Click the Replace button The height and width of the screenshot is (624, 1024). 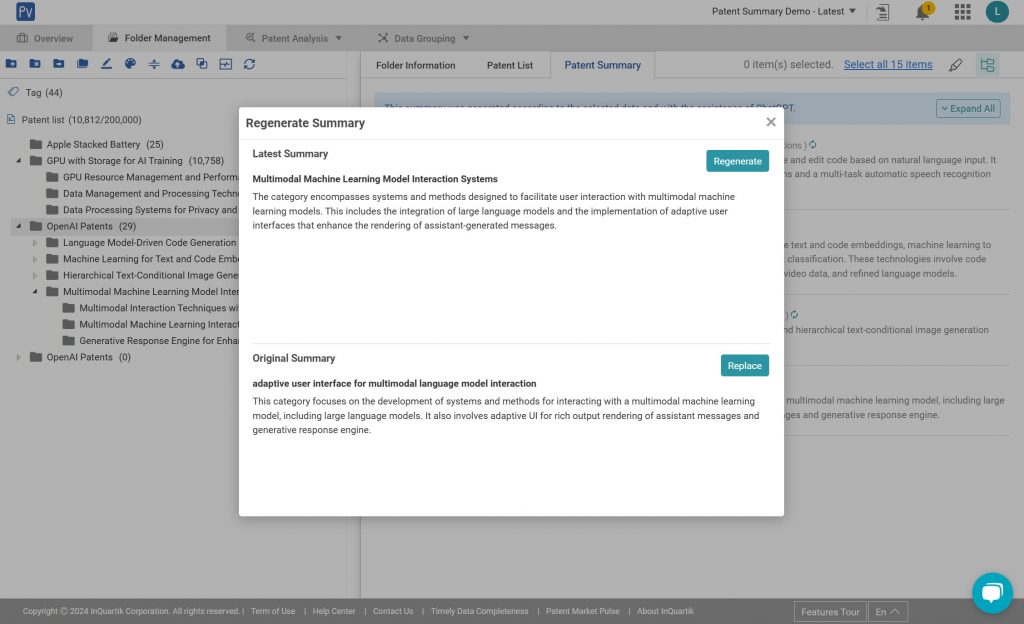pos(744,366)
